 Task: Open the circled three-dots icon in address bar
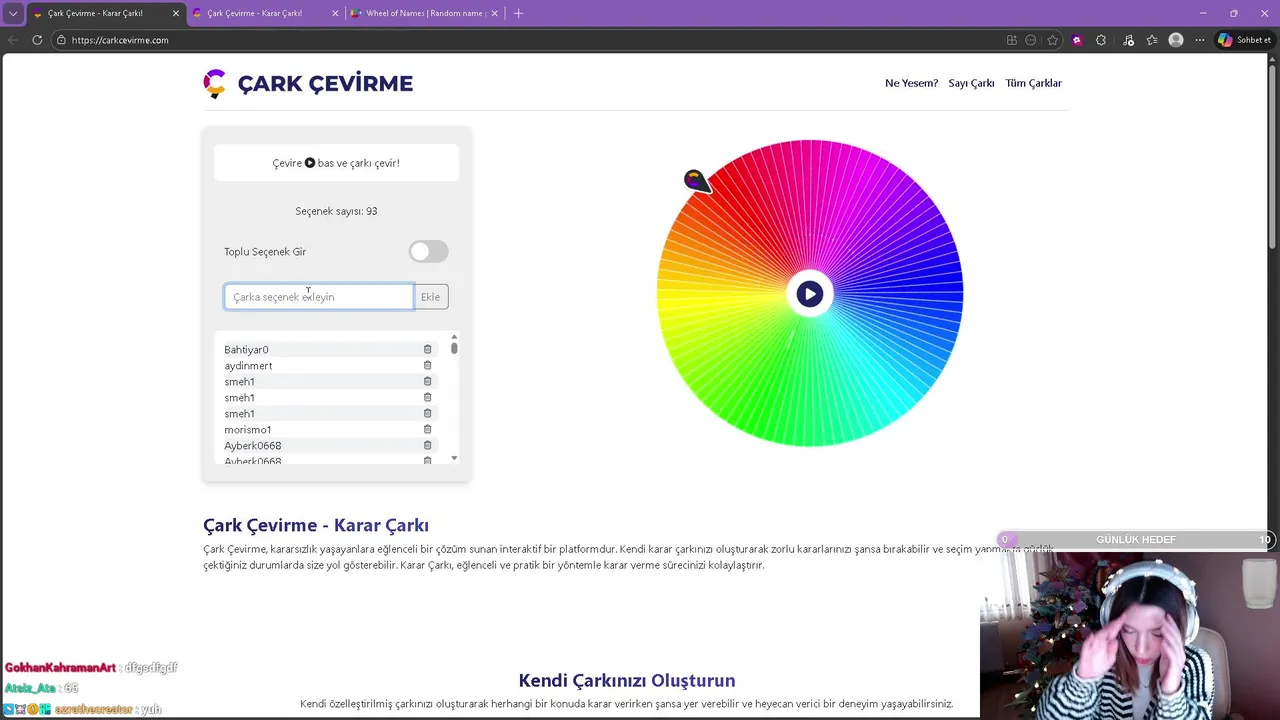(1031, 40)
